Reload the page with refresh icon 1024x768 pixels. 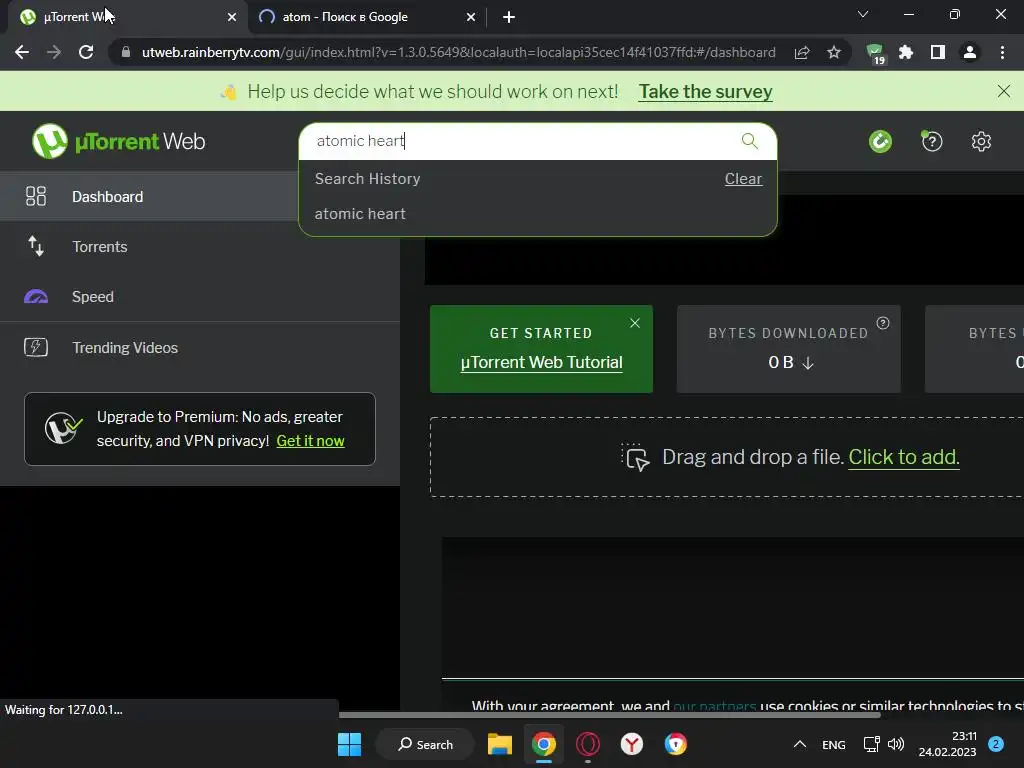click(x=86, y=52)
